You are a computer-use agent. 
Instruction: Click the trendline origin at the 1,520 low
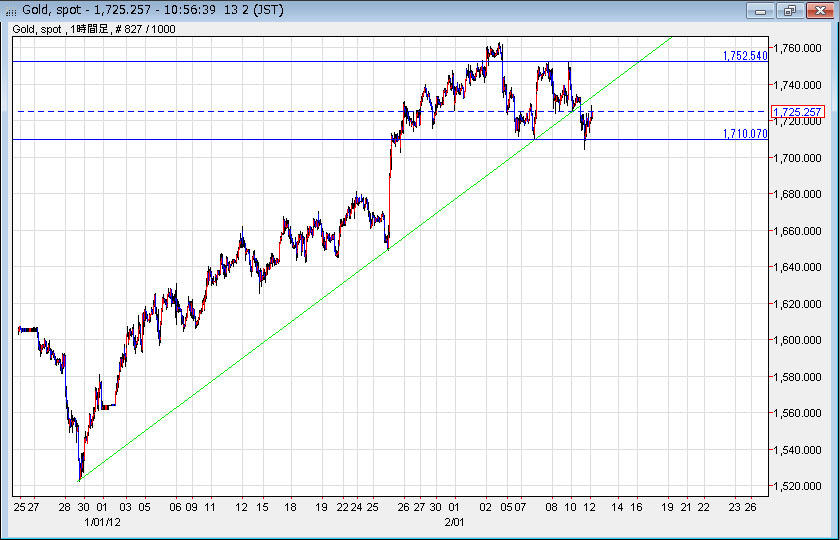click(80, 481)
